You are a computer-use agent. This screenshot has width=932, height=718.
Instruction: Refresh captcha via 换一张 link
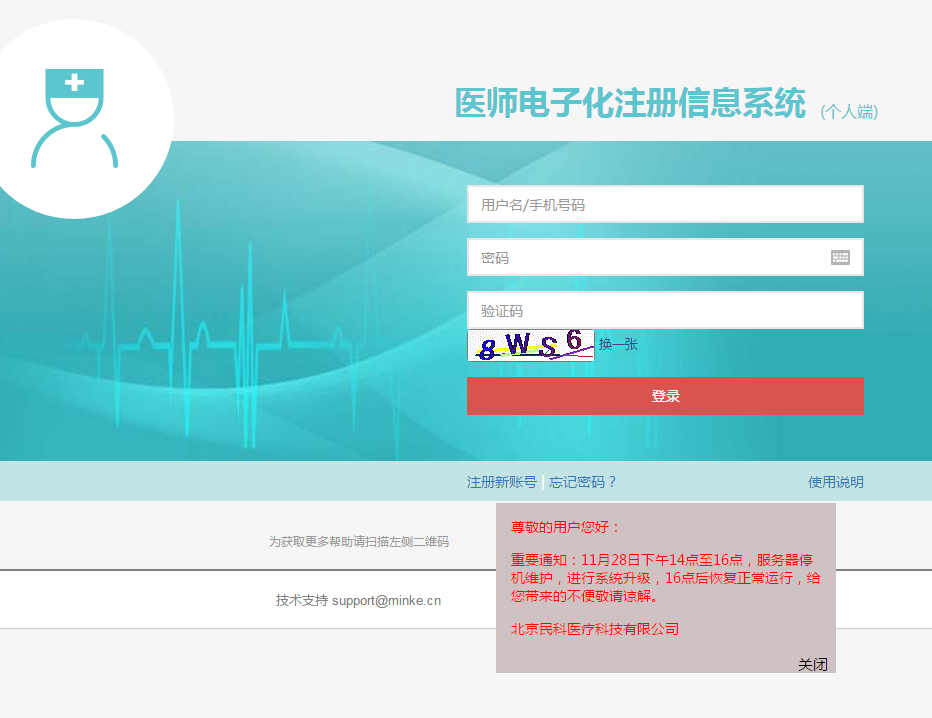(x=618, y=344)
